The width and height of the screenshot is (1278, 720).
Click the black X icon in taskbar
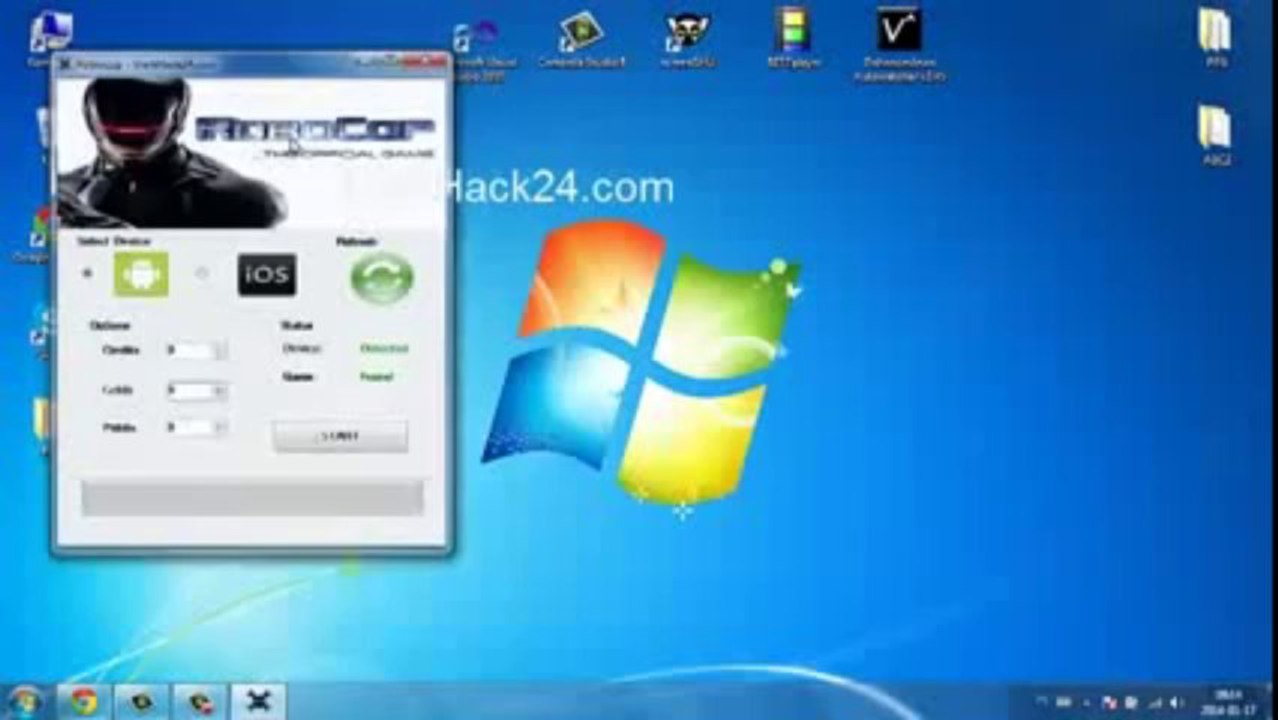(x=258, y=702)
